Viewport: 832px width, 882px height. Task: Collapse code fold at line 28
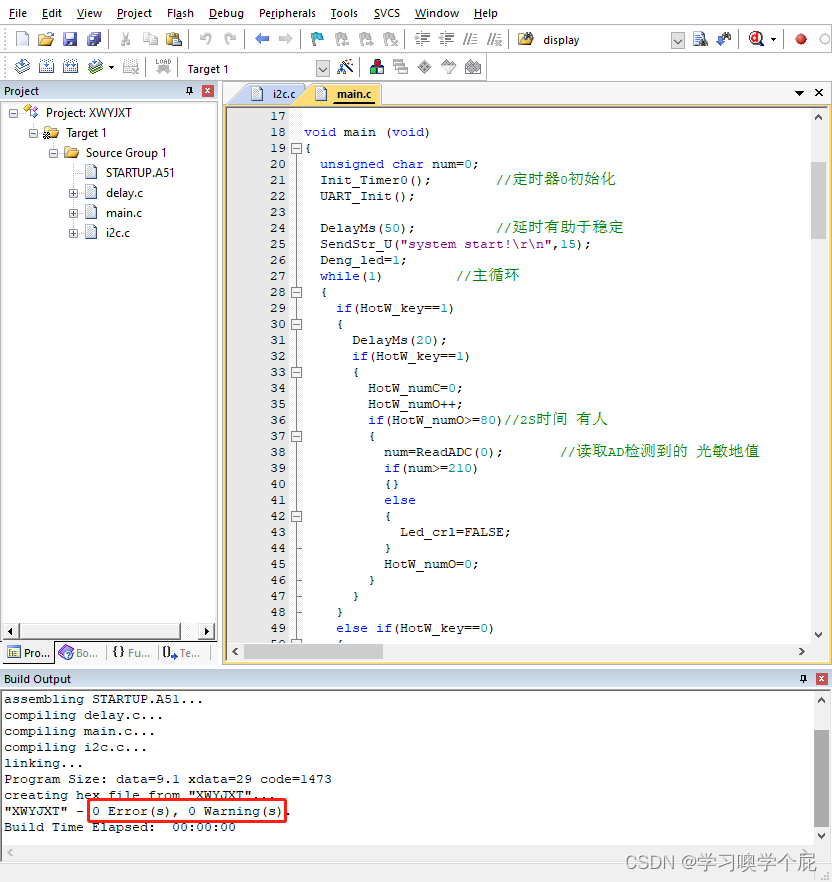(x=296, y=292)
